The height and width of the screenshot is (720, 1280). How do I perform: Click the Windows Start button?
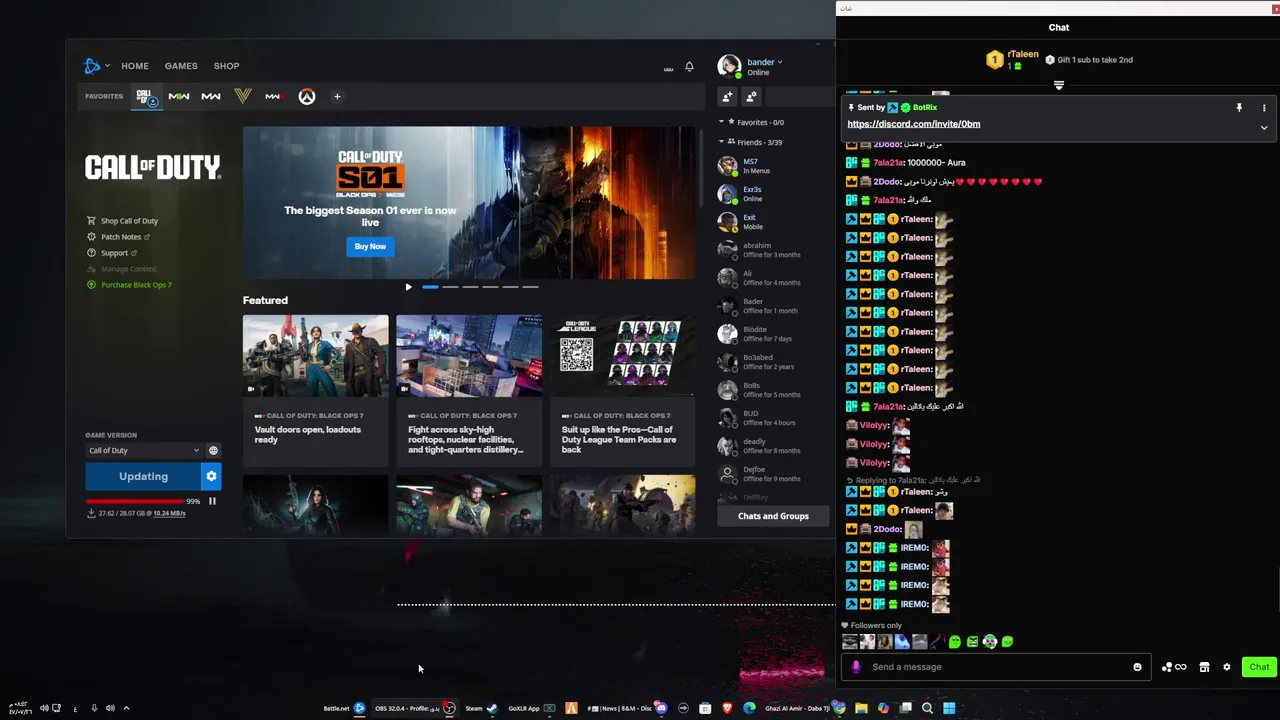coord(949,708)
